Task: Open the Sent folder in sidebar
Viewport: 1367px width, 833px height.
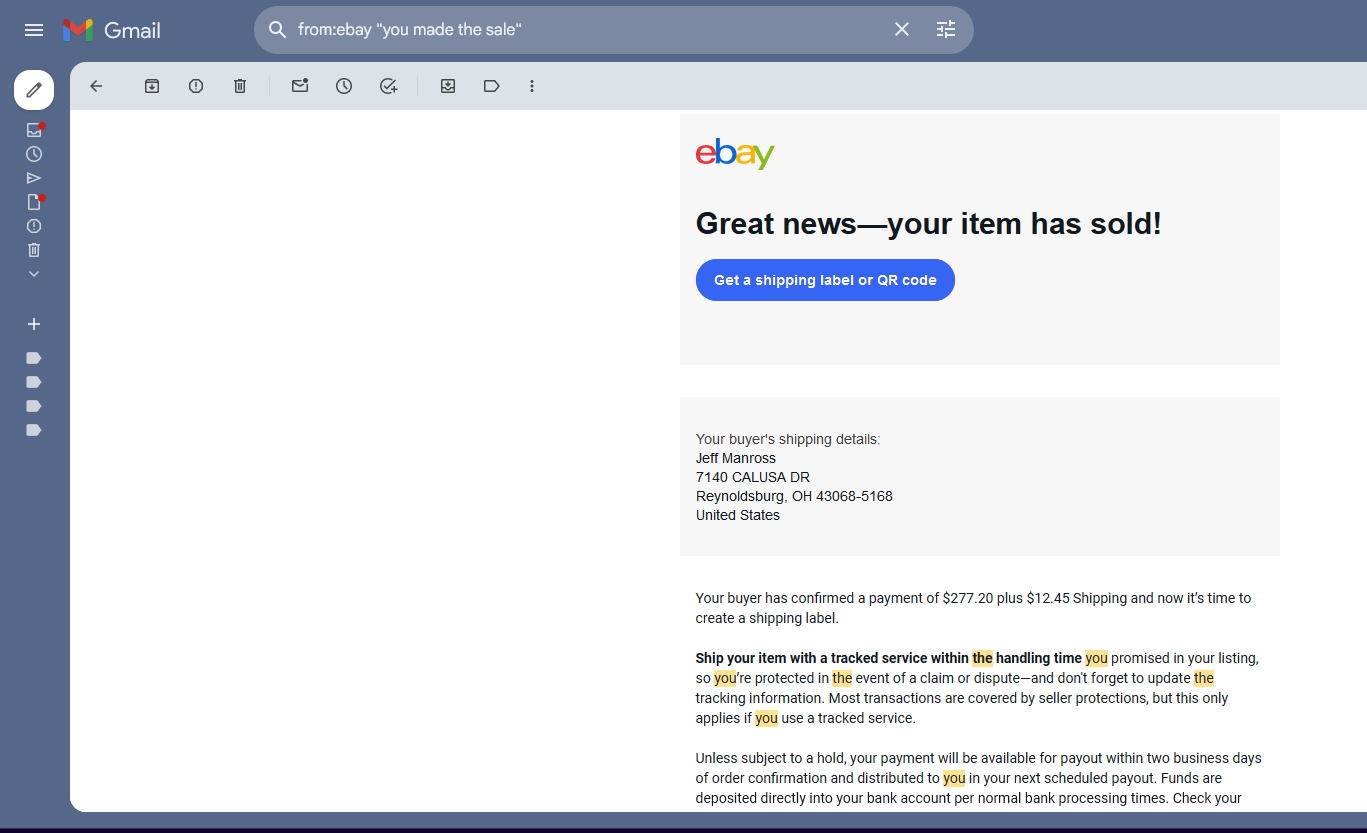Action: (x=34, y=178)
